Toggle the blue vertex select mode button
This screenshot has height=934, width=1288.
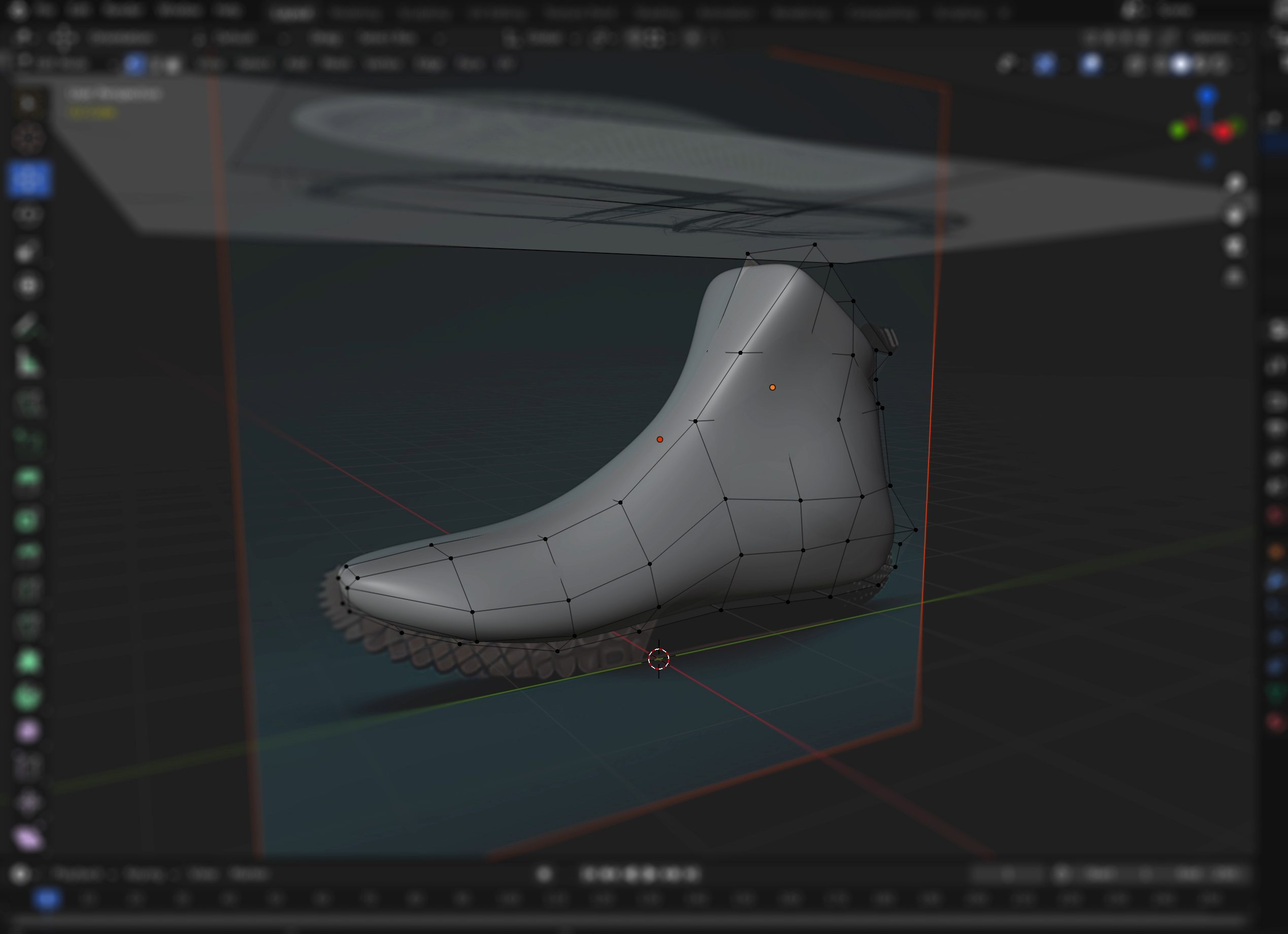point(134,64)
